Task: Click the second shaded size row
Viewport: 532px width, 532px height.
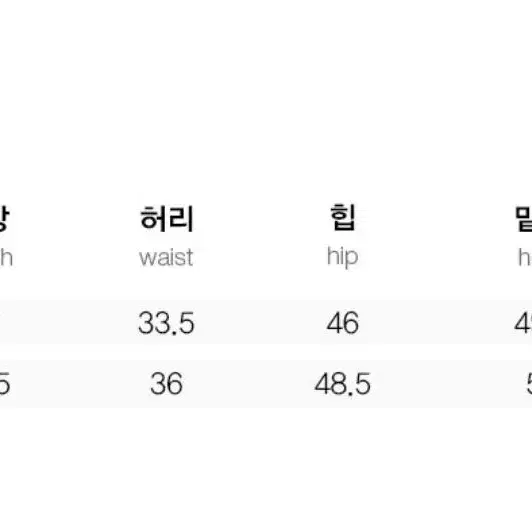Action: (266, 384)
